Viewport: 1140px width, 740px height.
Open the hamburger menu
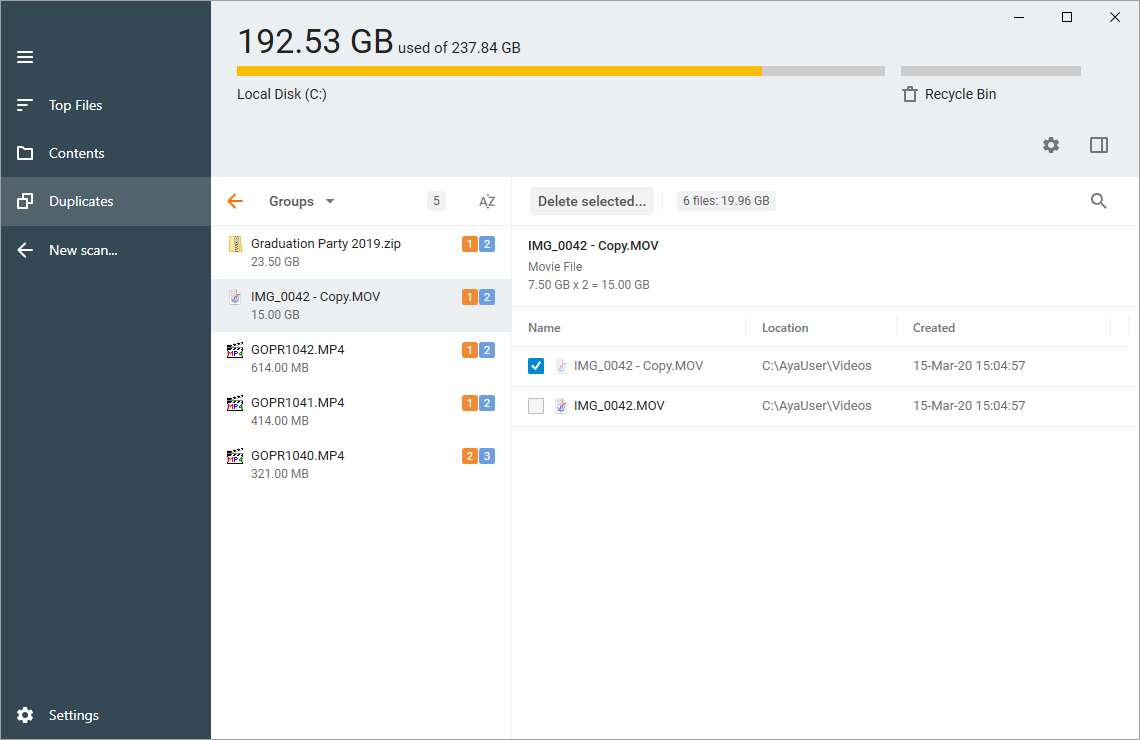(25, 57)
